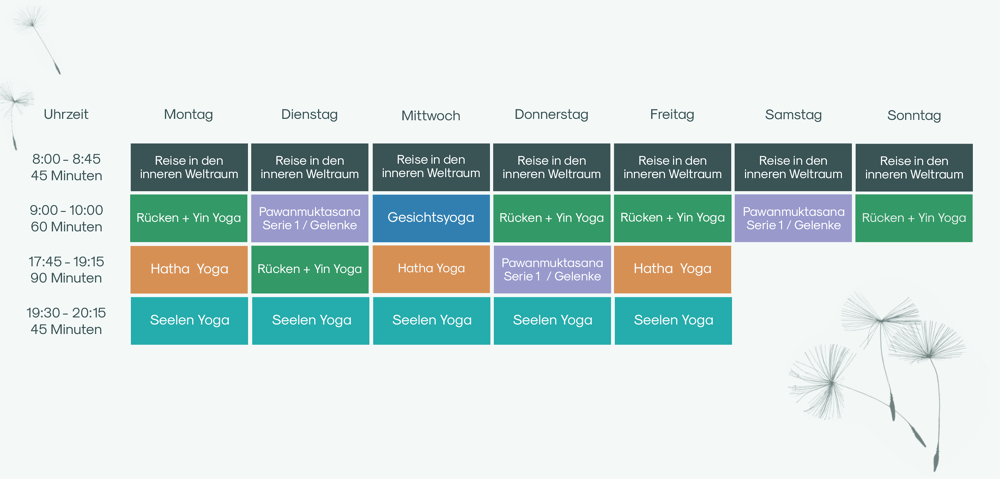This screenshot has width=1000, height=479.
Task: Select Dienstag's Pawanmuktasana Serie 1 class
Action: coord(310,218)
